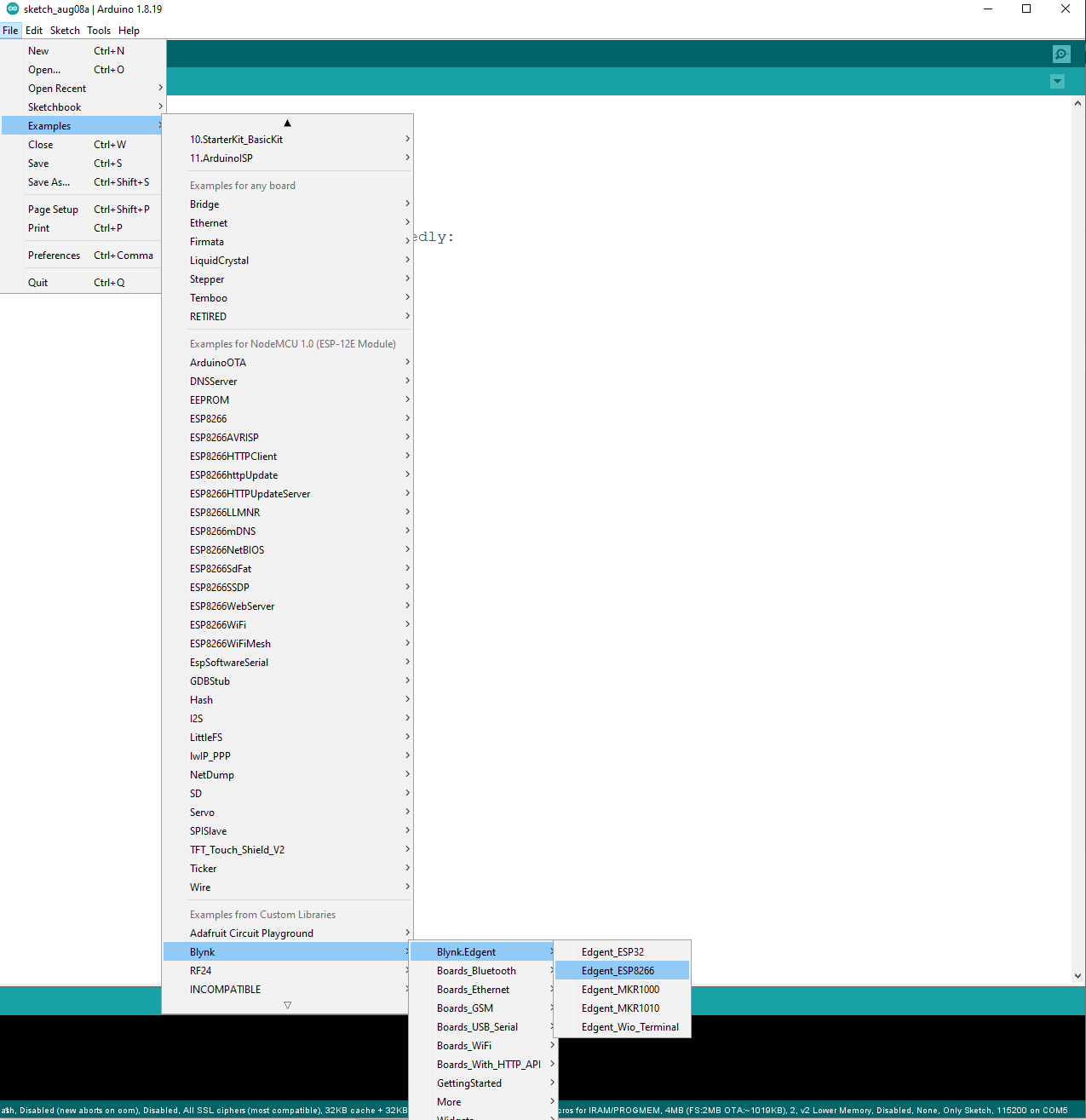Open the Edgent_MKR1000 example
This screenshot has width=1086, height=1120.
tap(622, 990)
